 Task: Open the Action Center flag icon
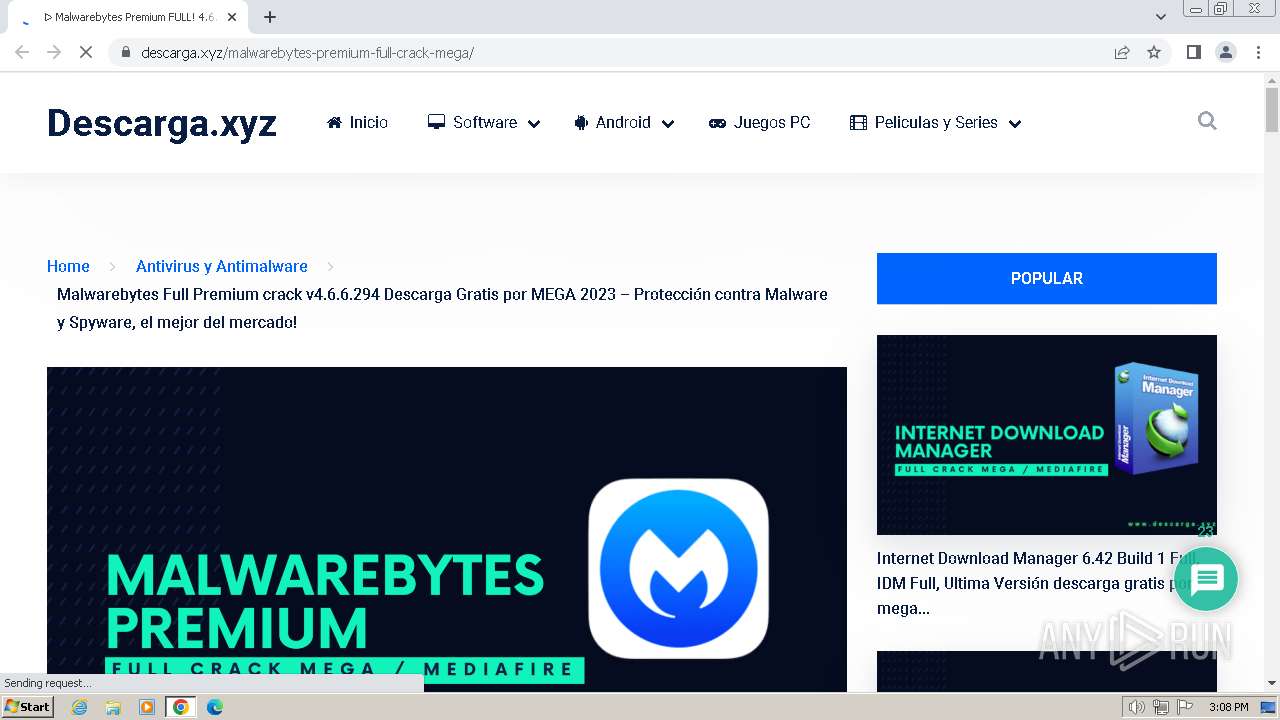tap(1185, 707)
